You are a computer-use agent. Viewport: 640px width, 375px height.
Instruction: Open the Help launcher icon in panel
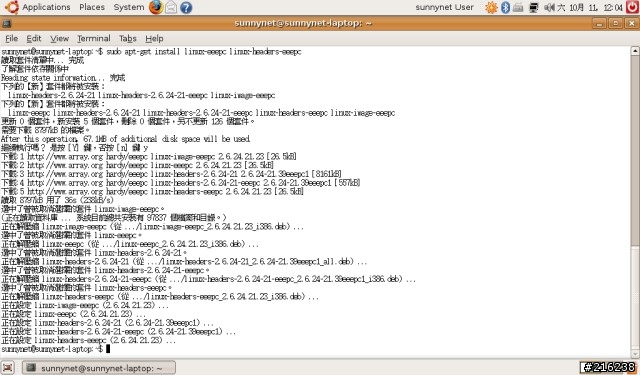[x=186, y=7]
